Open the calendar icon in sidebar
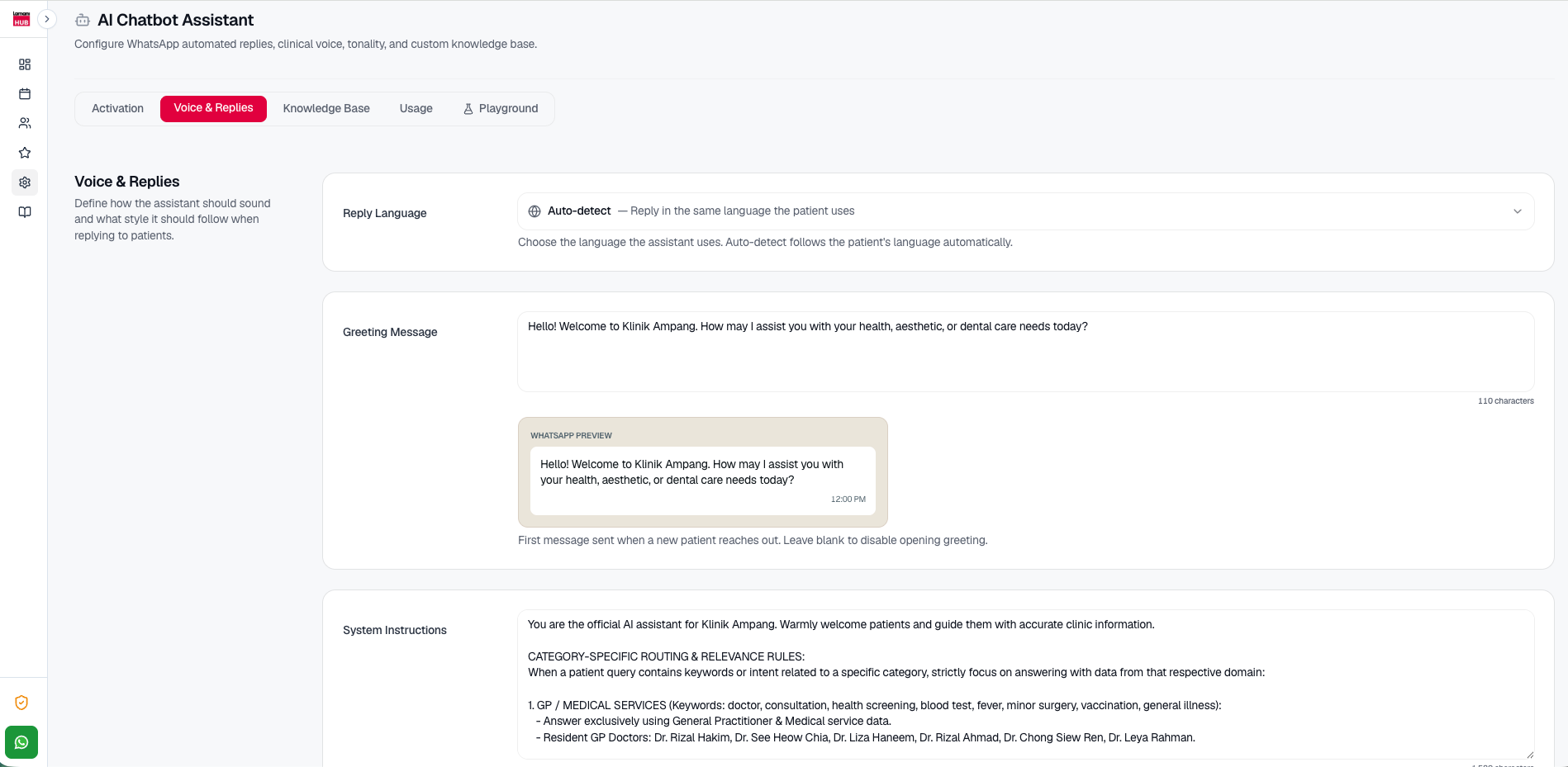Screen dimensions: 1568x767 point(25,94)
